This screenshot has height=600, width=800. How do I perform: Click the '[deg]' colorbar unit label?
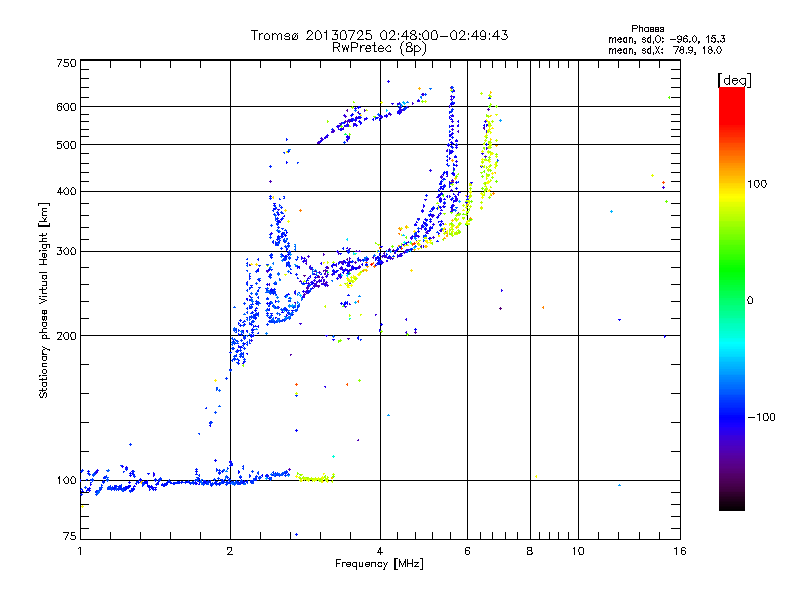[734, 80]
